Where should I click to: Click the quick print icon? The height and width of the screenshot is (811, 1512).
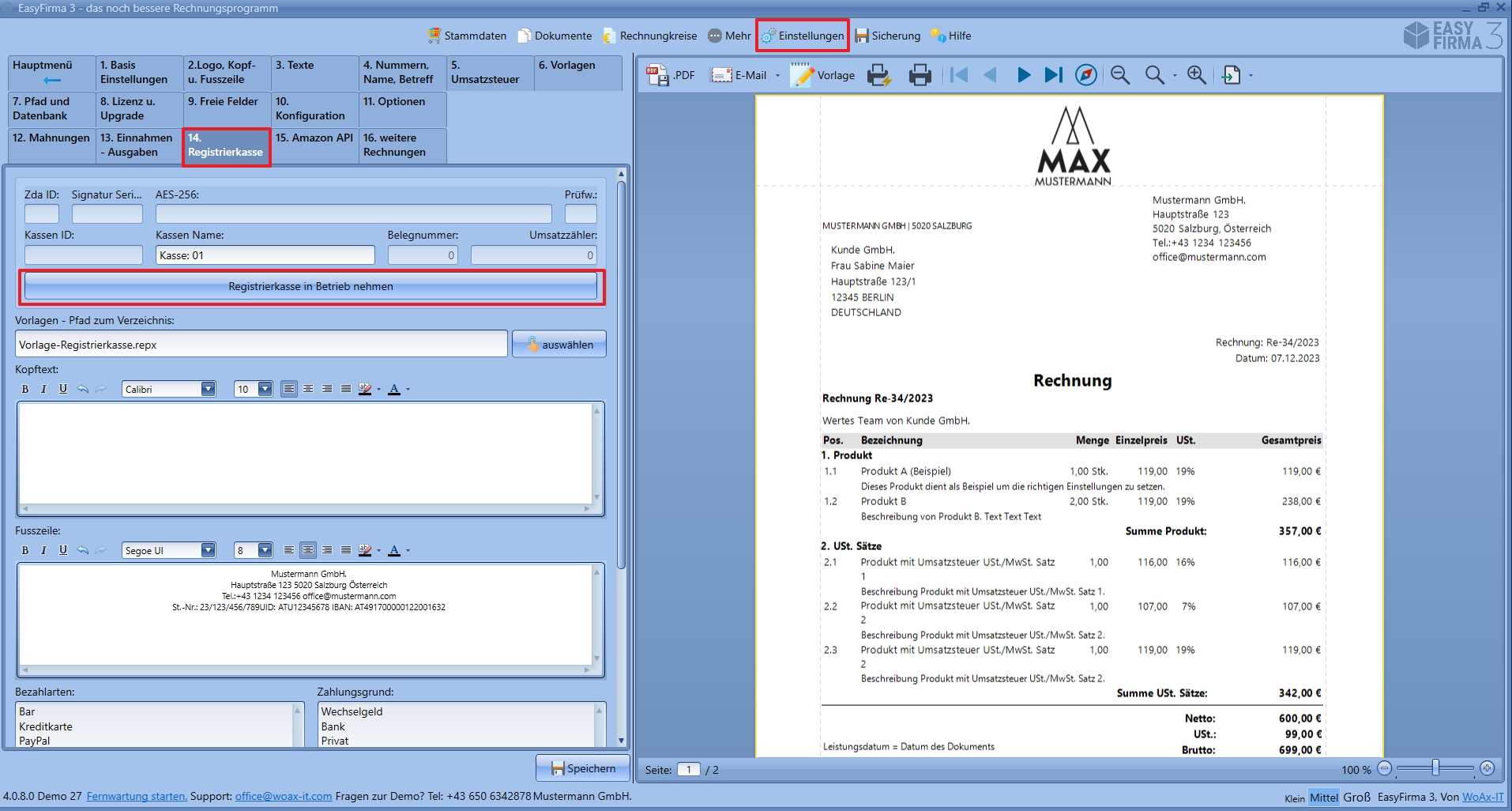pos(879,75)
